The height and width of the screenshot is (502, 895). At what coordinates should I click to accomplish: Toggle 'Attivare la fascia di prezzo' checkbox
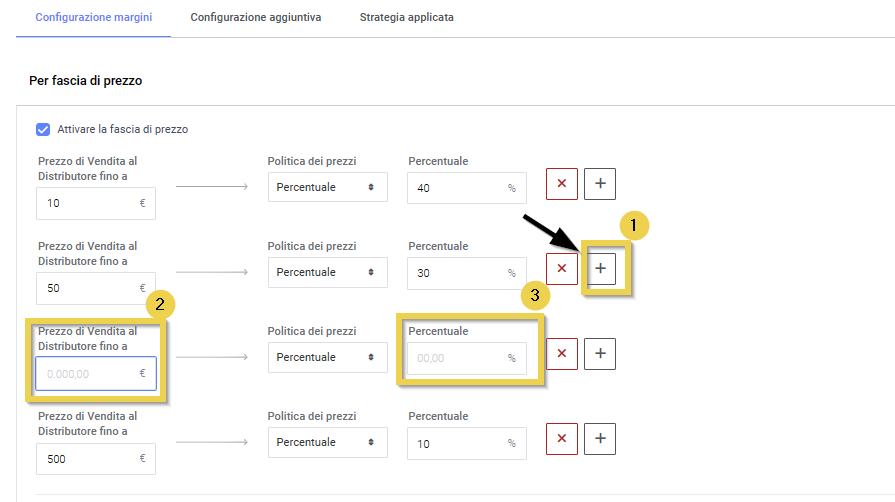click(43, 129)
